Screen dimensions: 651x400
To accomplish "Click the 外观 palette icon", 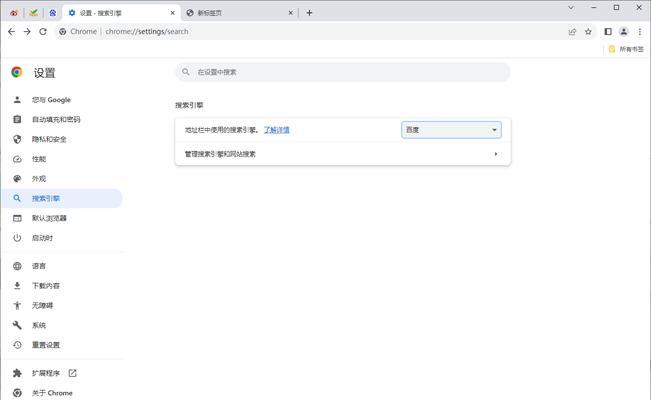I will [17, 179].
